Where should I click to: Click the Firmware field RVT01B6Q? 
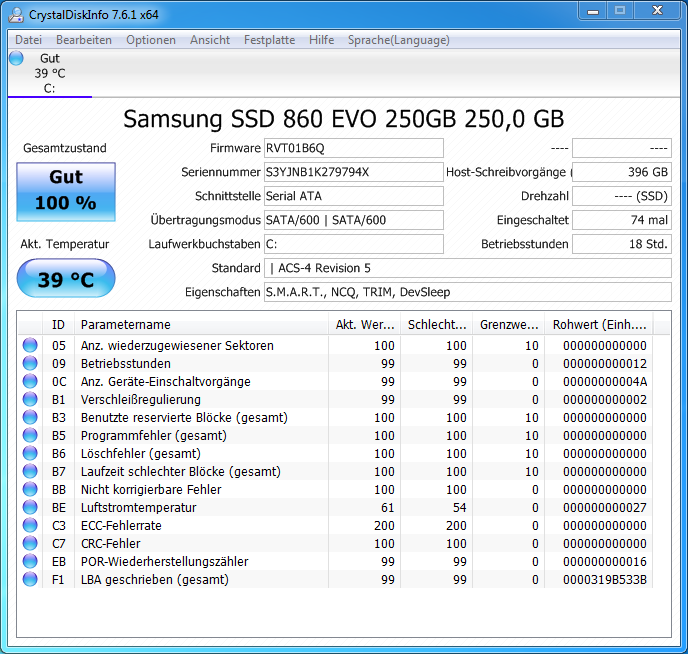[x=354, y=148]
